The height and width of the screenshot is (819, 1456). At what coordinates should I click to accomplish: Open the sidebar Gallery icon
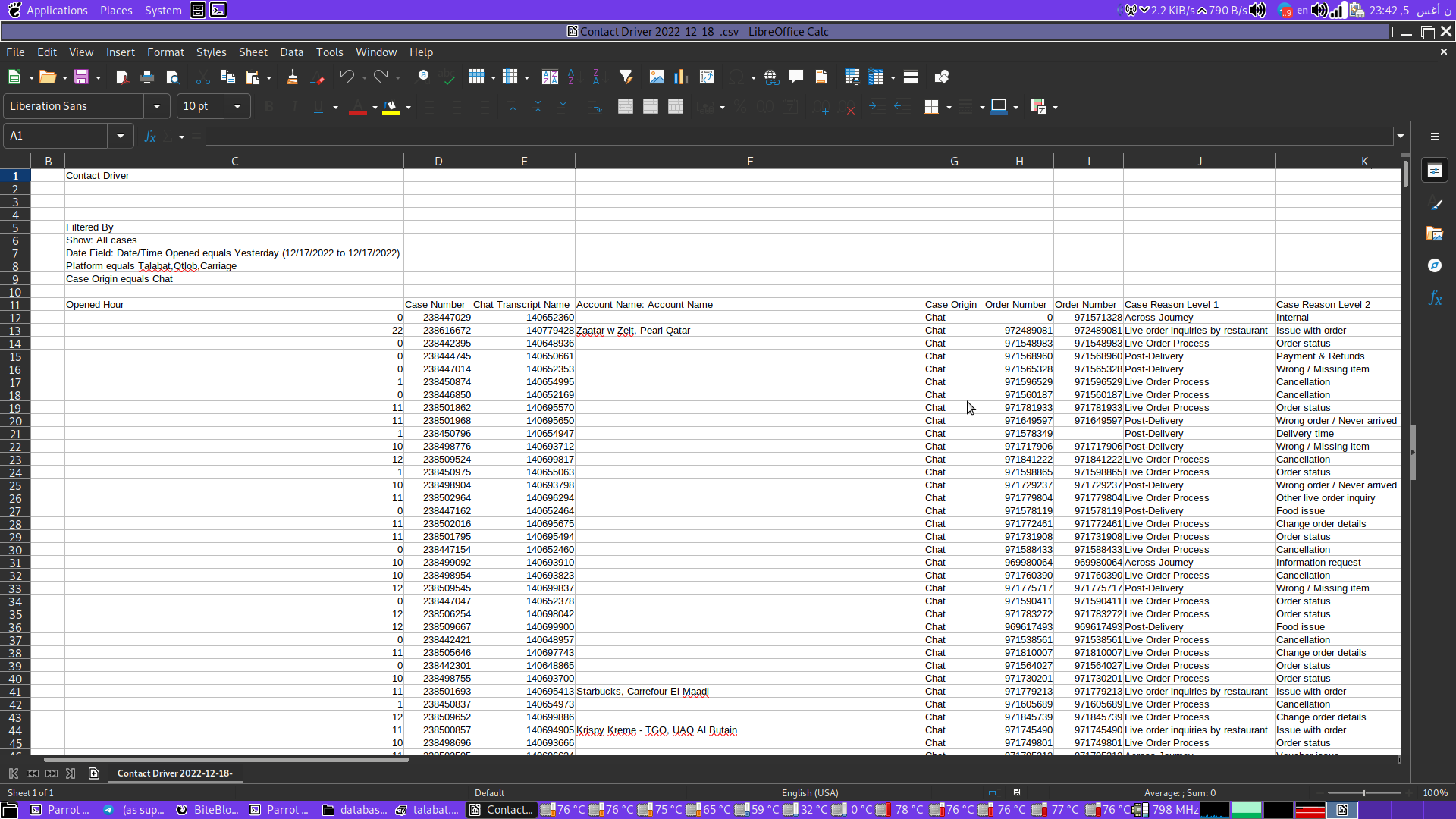(x=1434, y=234)
